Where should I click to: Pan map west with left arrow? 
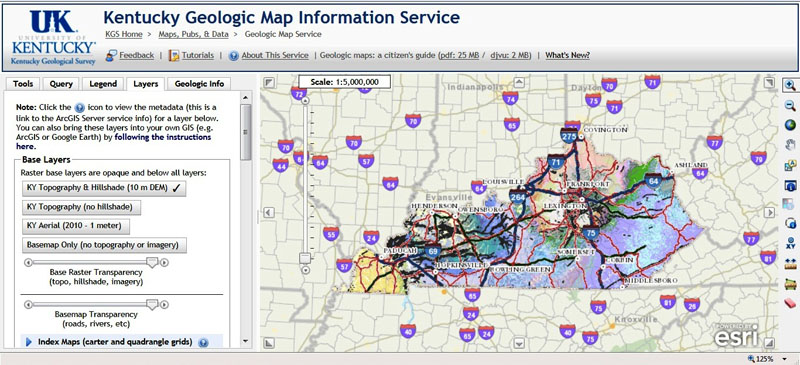click(269, 212)
